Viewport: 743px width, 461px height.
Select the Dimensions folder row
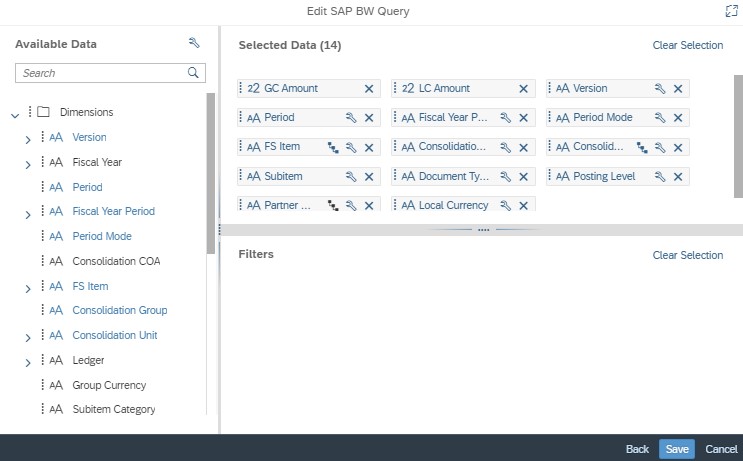click(x=87, y=112)
